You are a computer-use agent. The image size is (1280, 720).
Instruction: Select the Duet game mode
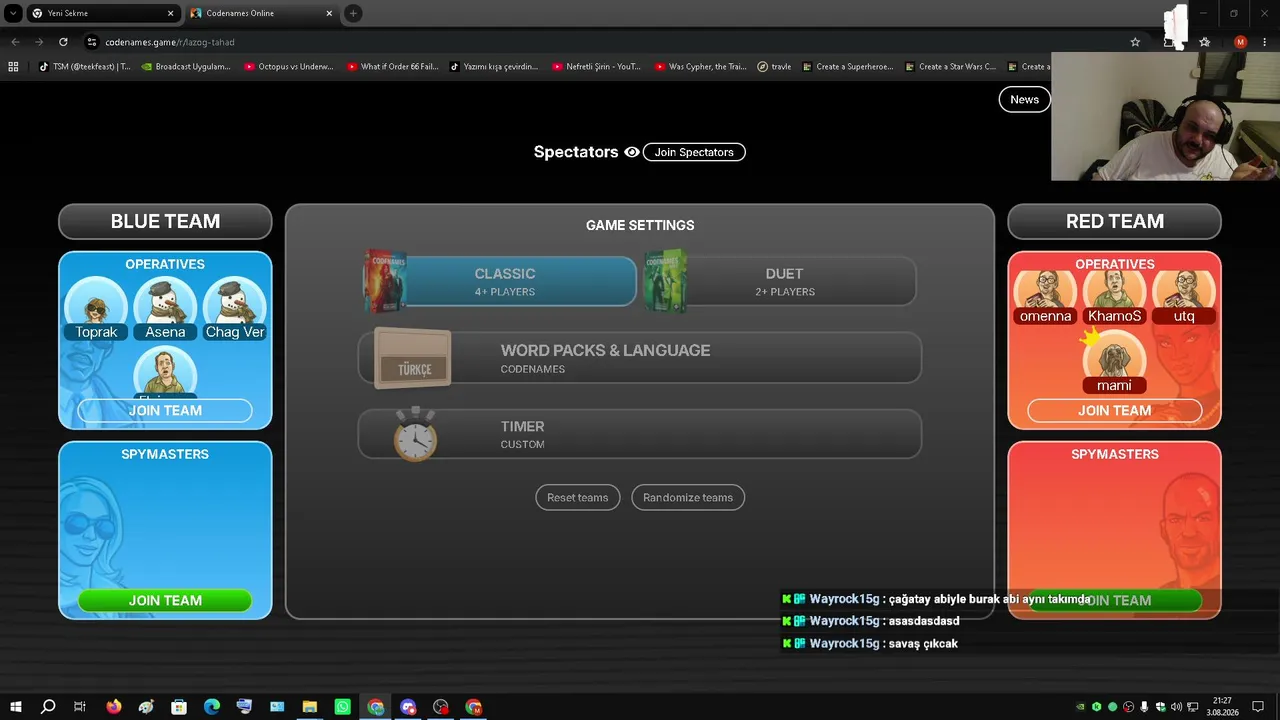(784, 281)
